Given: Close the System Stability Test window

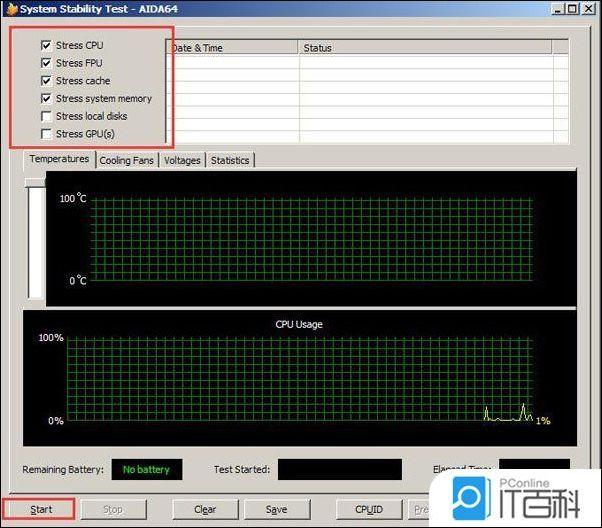Looking at the screenshot, I should (x=588, y=9).
